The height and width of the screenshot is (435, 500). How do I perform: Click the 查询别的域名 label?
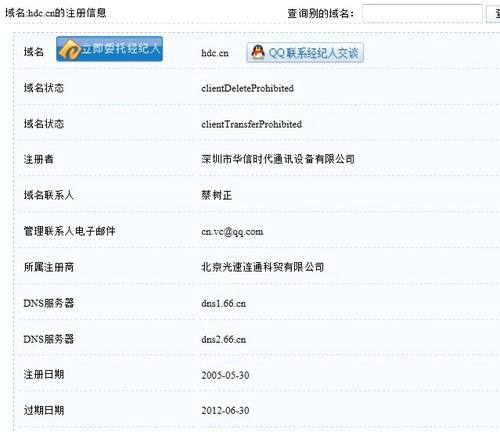[x=320, y=14]
